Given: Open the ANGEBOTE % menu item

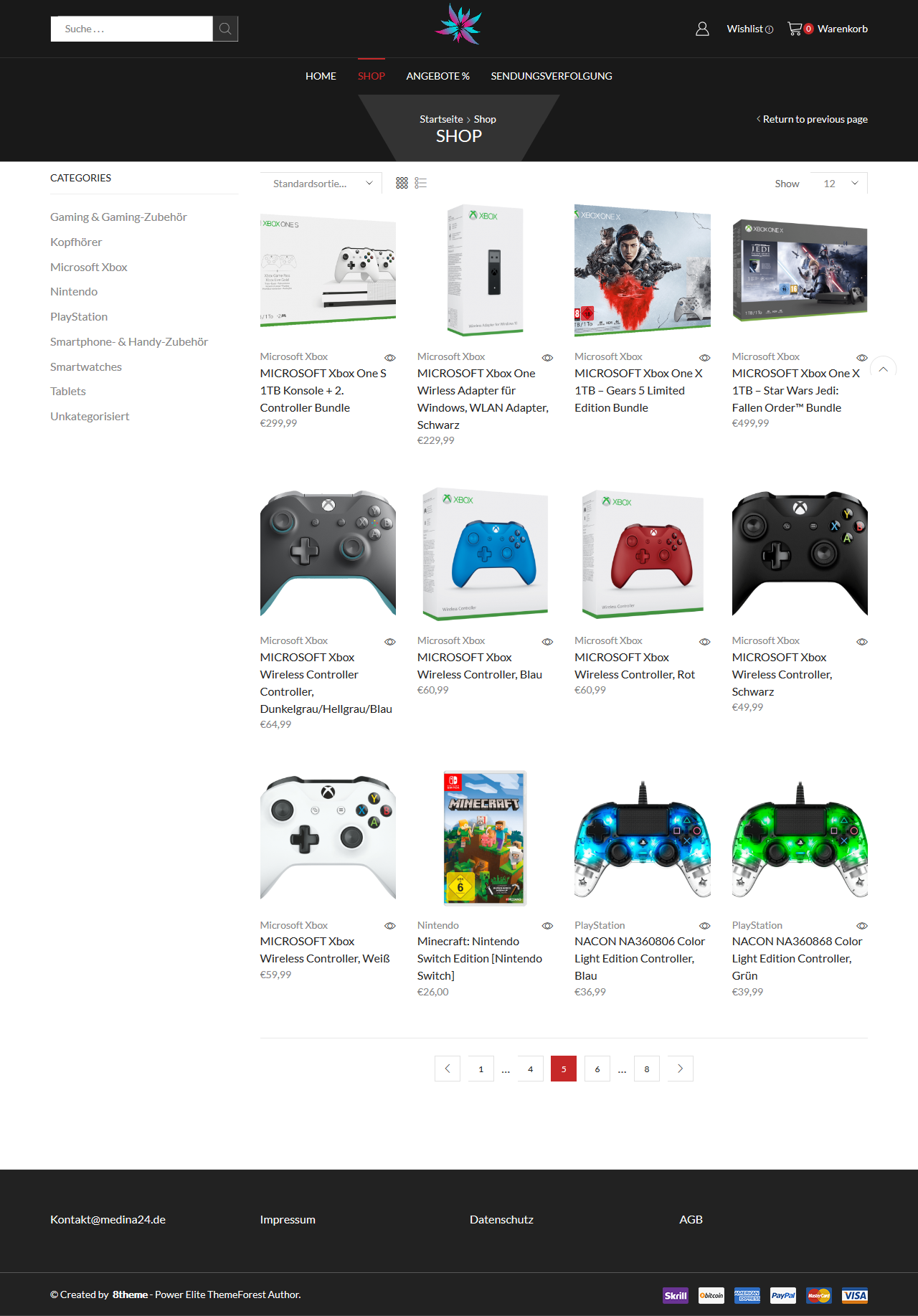Looking at the screenshot, I should coord(437,76).
